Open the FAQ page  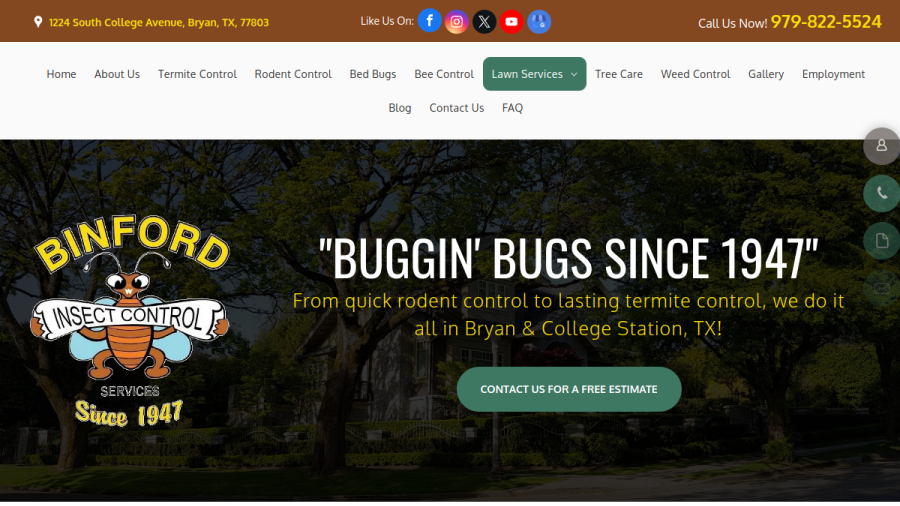(513, 108)
